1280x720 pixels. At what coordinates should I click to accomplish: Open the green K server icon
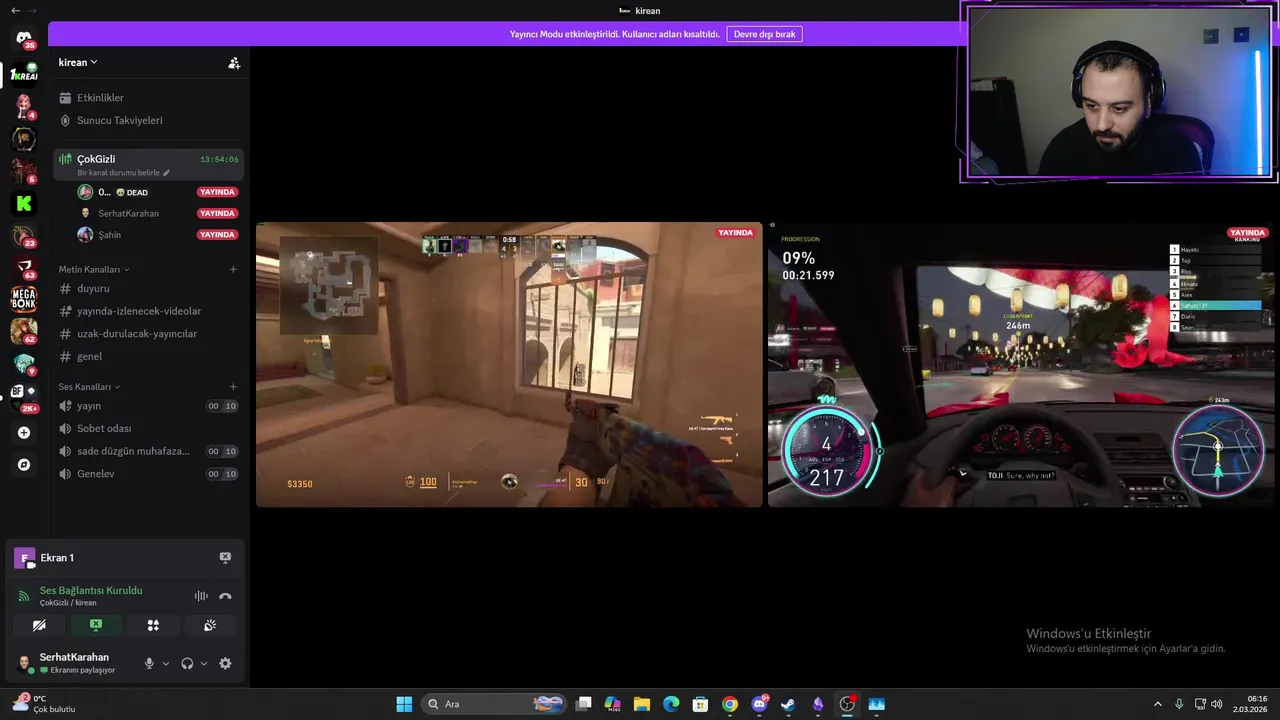pos(24,203)
